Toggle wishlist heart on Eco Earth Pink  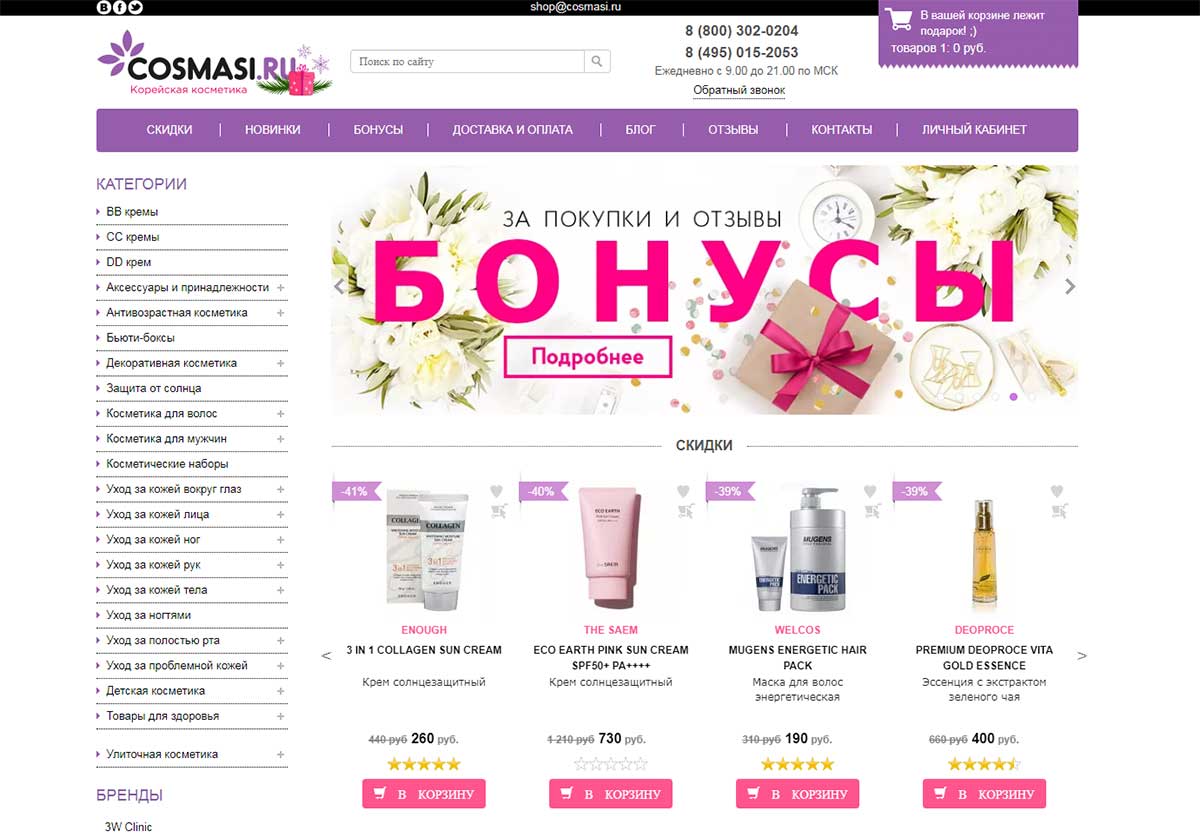[684, 491]
